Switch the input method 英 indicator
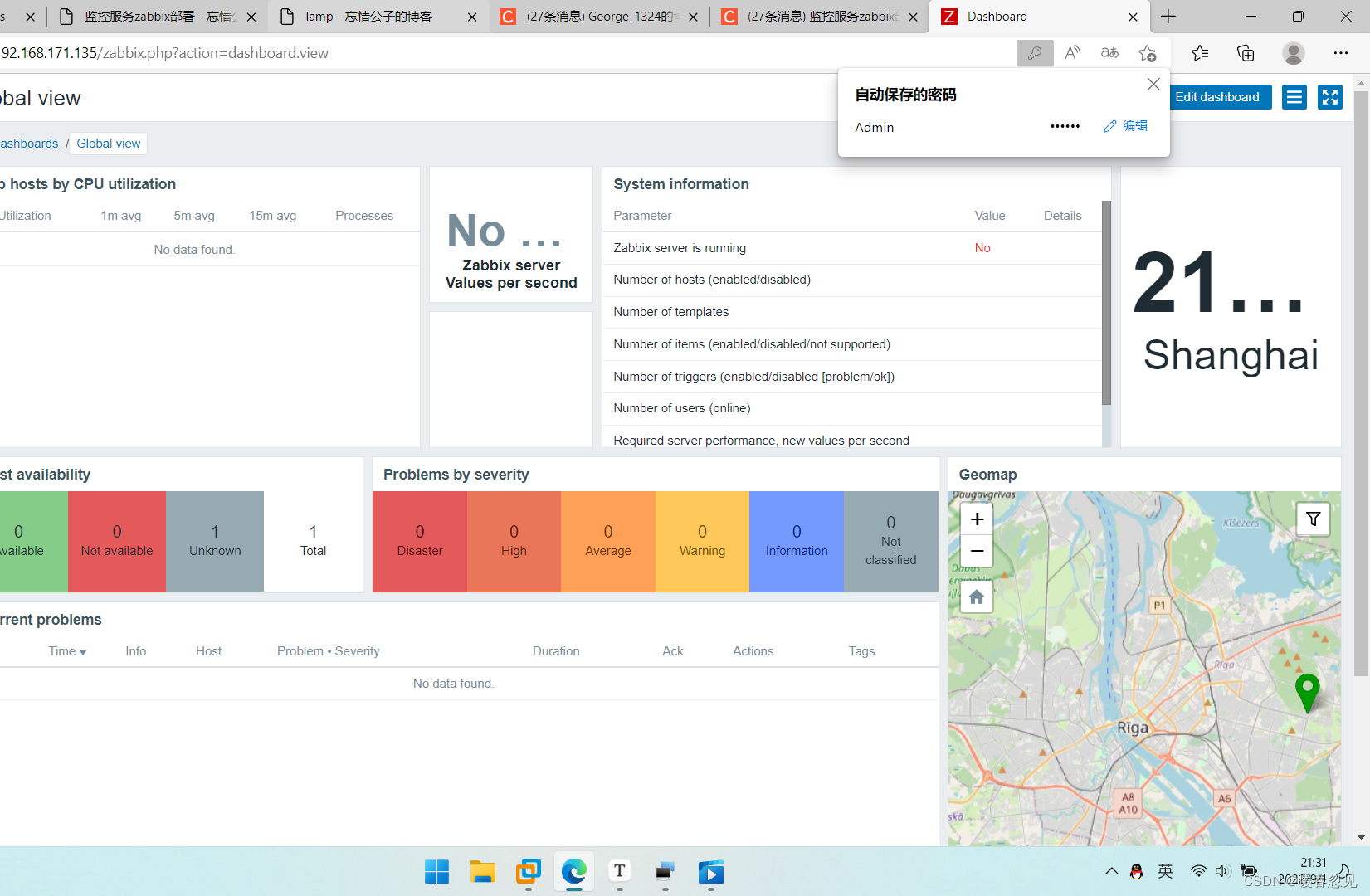1370x896 pixels. point(1166,871)
